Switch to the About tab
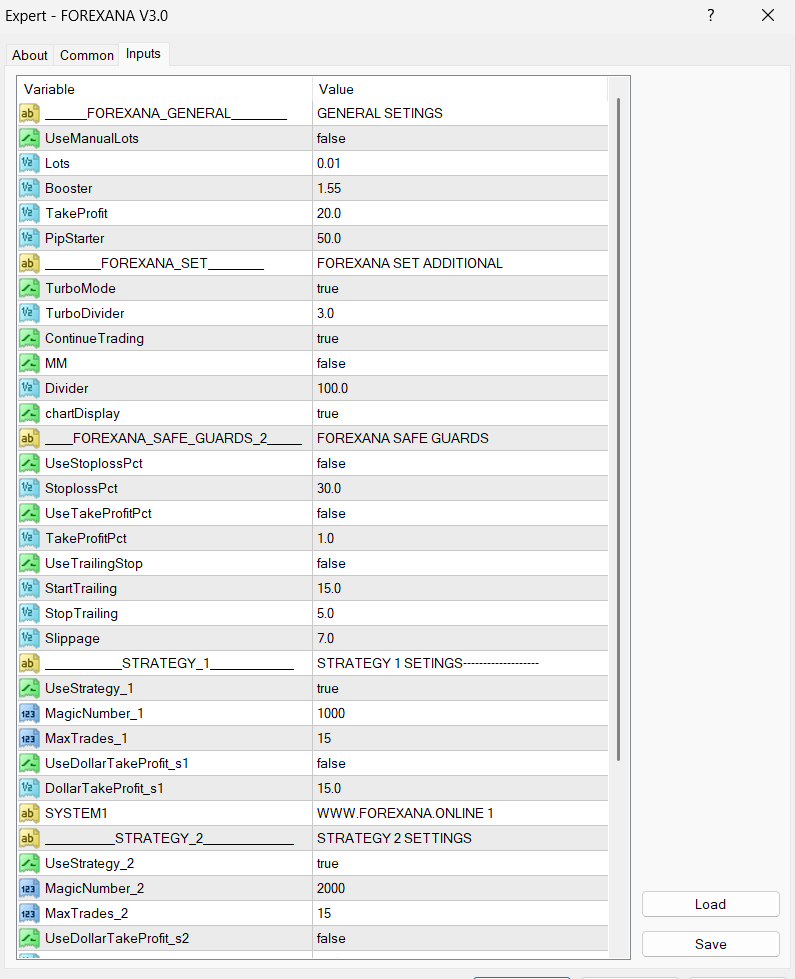This screenshot has height=979, width=795. point(30,55)
